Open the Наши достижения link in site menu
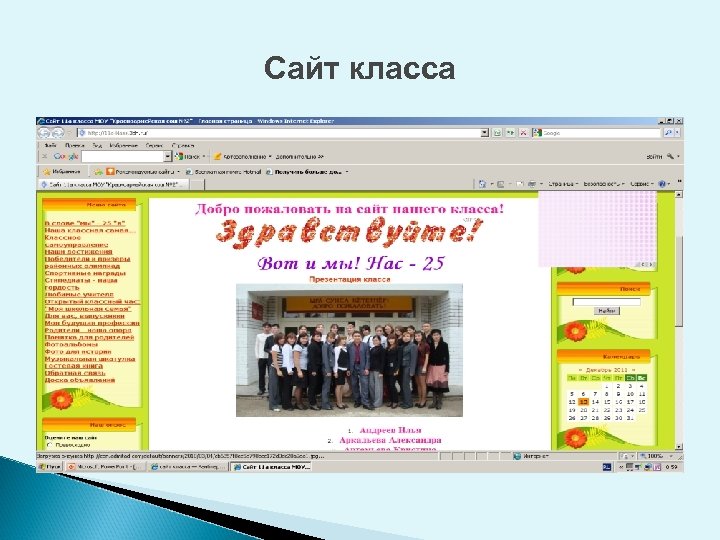720x540 pixels. (x=78, y=252)
